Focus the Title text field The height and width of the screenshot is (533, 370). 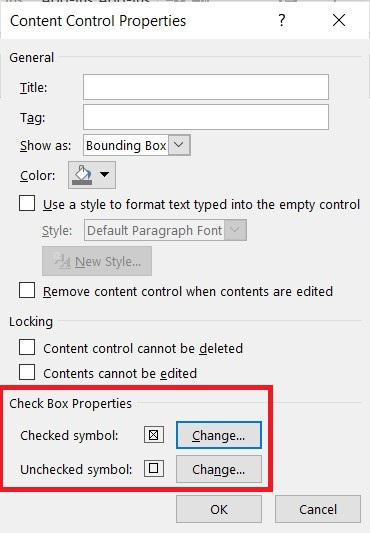(206, 87)
